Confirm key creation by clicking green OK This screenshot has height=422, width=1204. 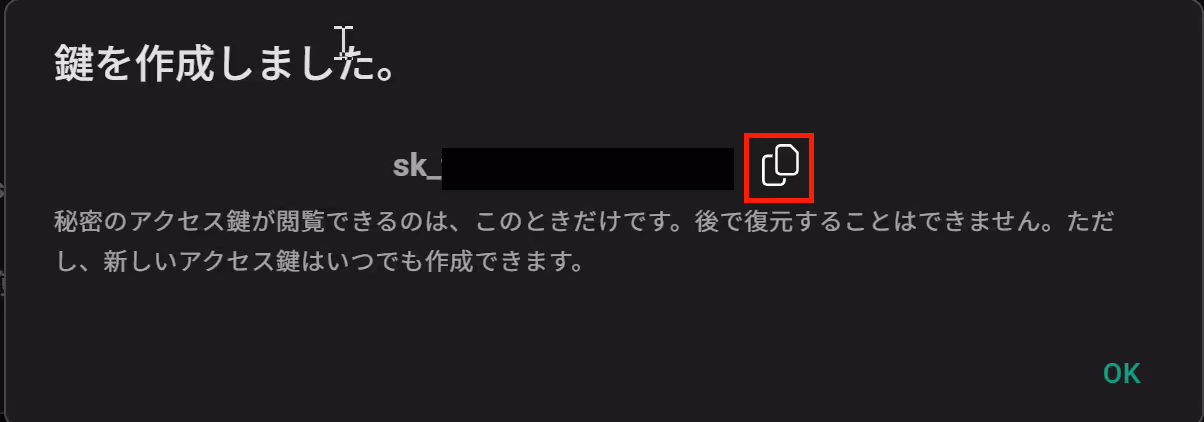click(x=1121, y=374)
